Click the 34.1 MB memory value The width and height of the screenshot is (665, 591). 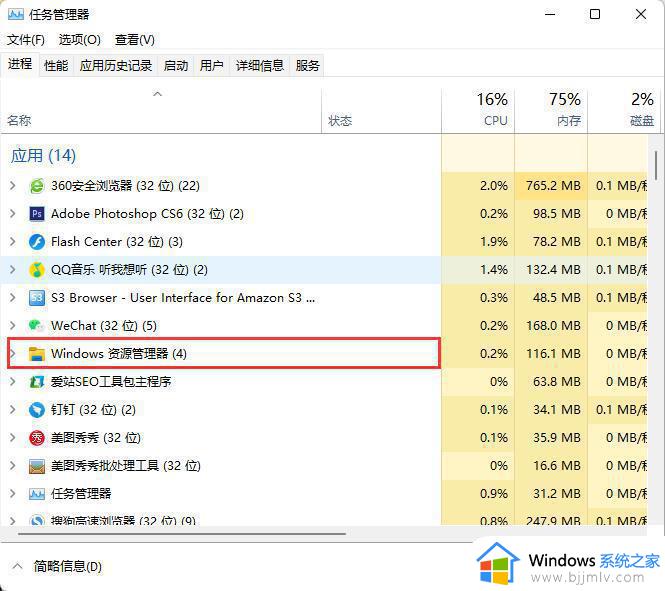[556, 410]
